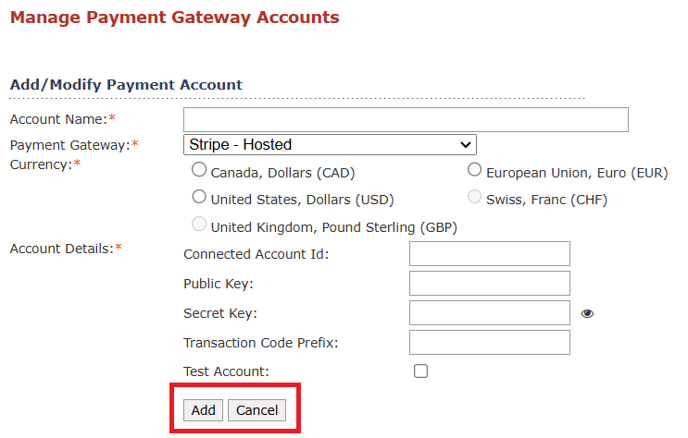Select the Canada, Dollars (CAD) radio button
The image size is (688, 438).
point(199,170)
